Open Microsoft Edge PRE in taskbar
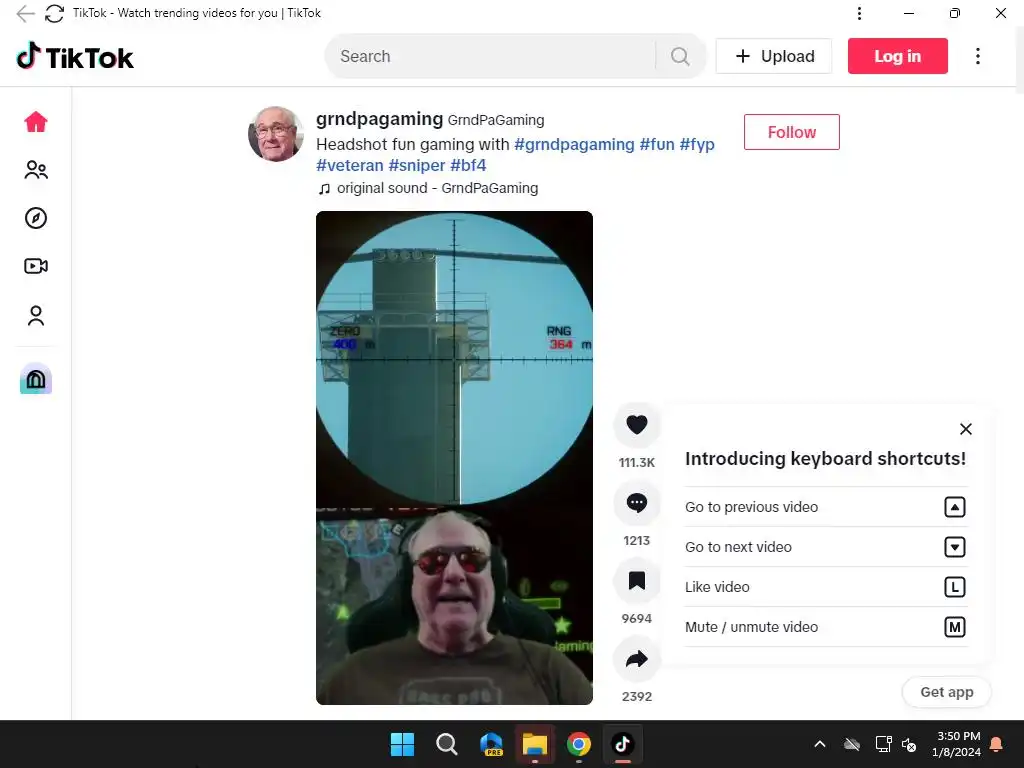 coord(491,744)
